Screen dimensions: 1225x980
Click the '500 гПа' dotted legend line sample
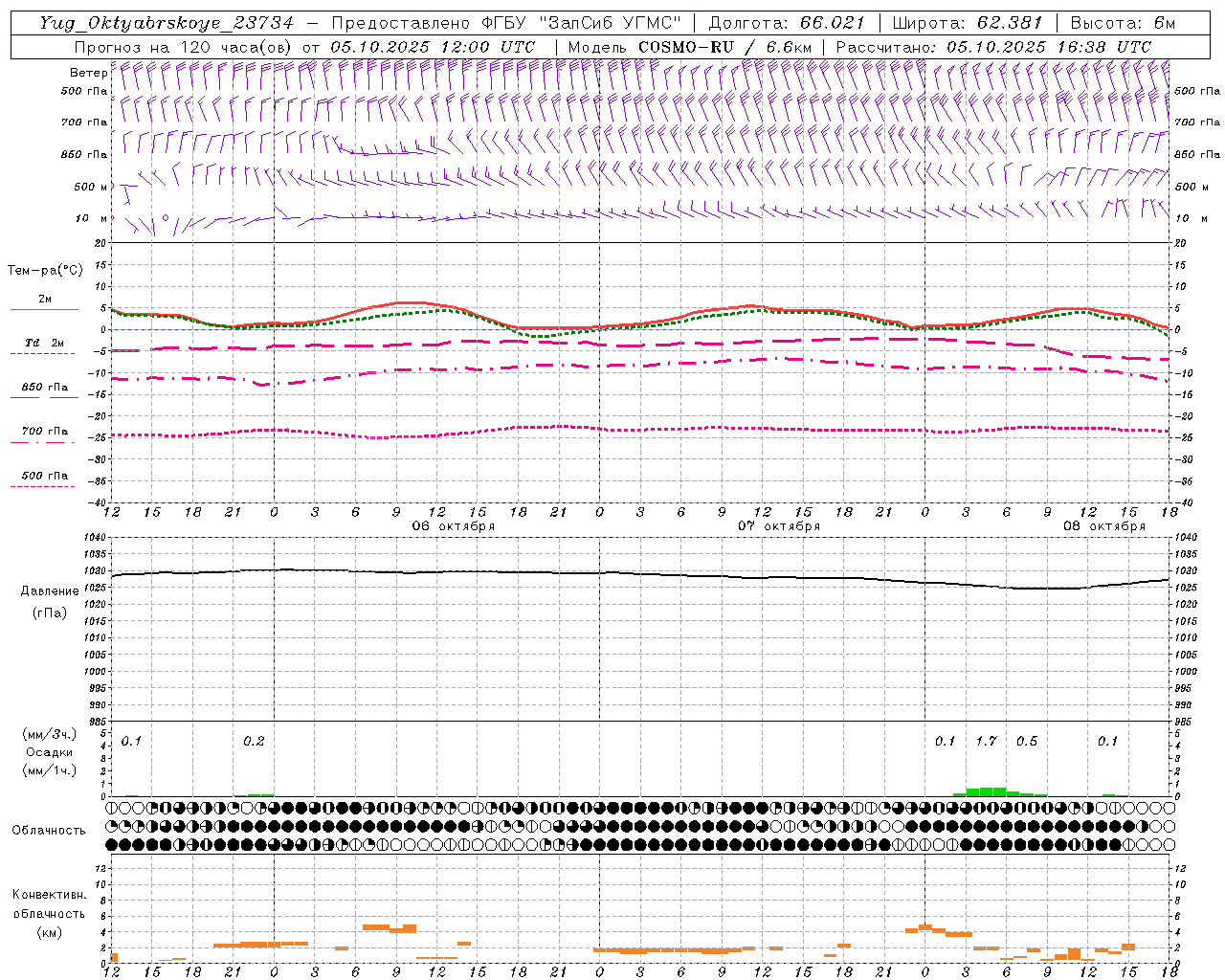click(x=43, y=486)
